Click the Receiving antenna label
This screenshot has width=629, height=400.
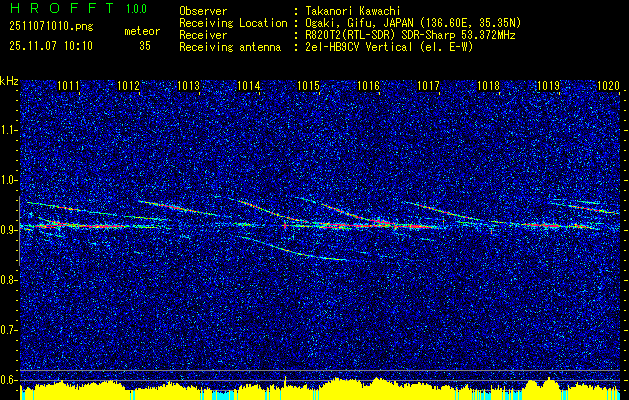230,47
